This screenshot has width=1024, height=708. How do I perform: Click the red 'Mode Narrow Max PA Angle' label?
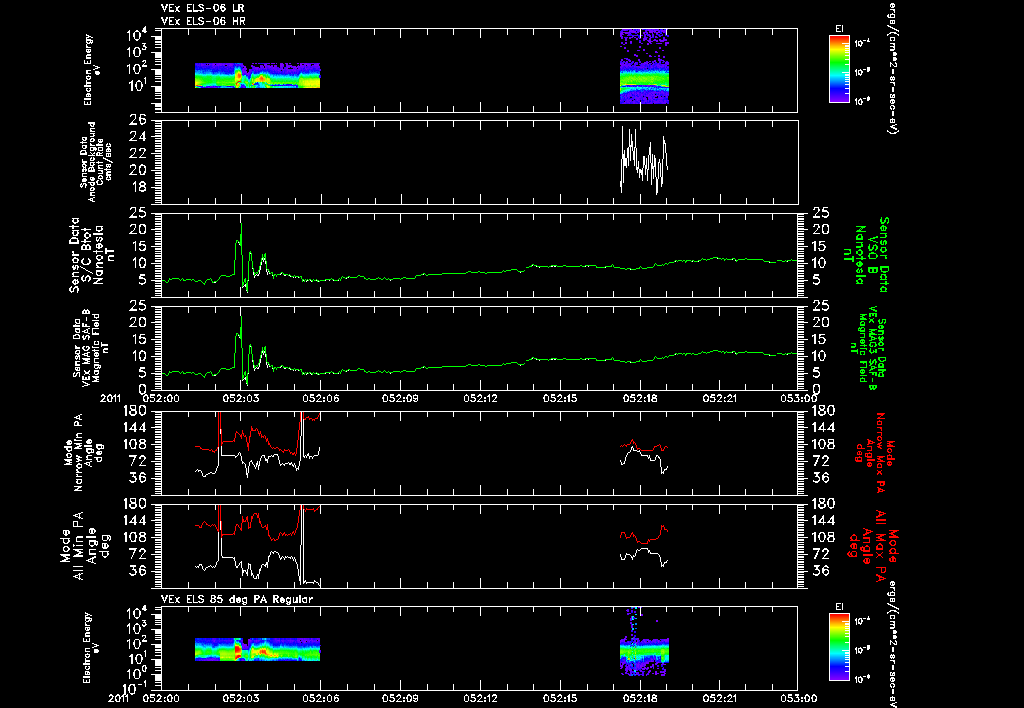coord(874,454)
